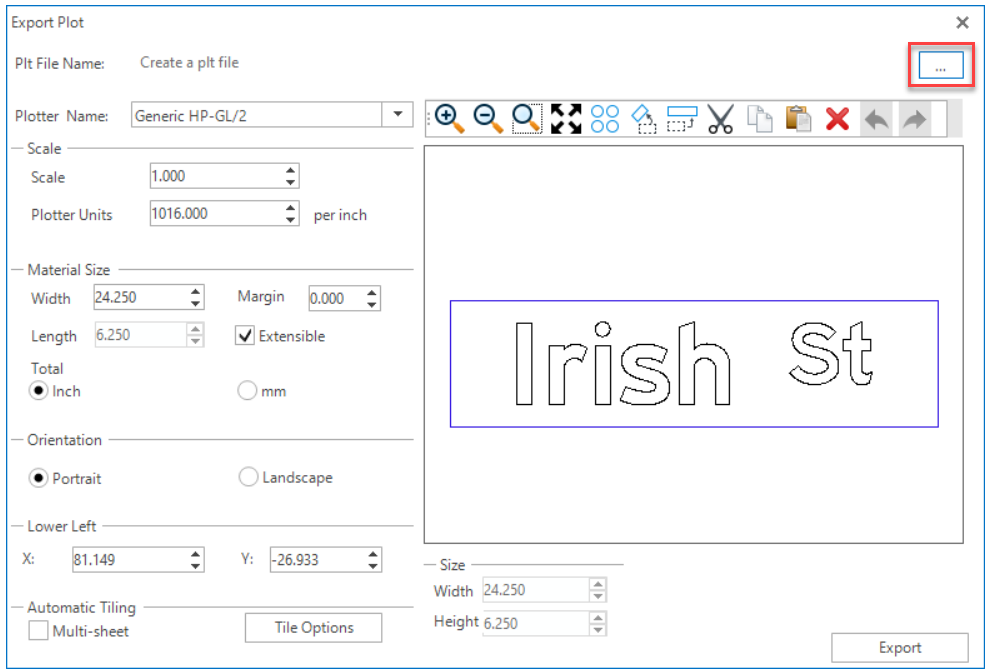The height and width of the screenshot is (672, 990).
Task: Select the Inch radio button
Action: [39, 391]
